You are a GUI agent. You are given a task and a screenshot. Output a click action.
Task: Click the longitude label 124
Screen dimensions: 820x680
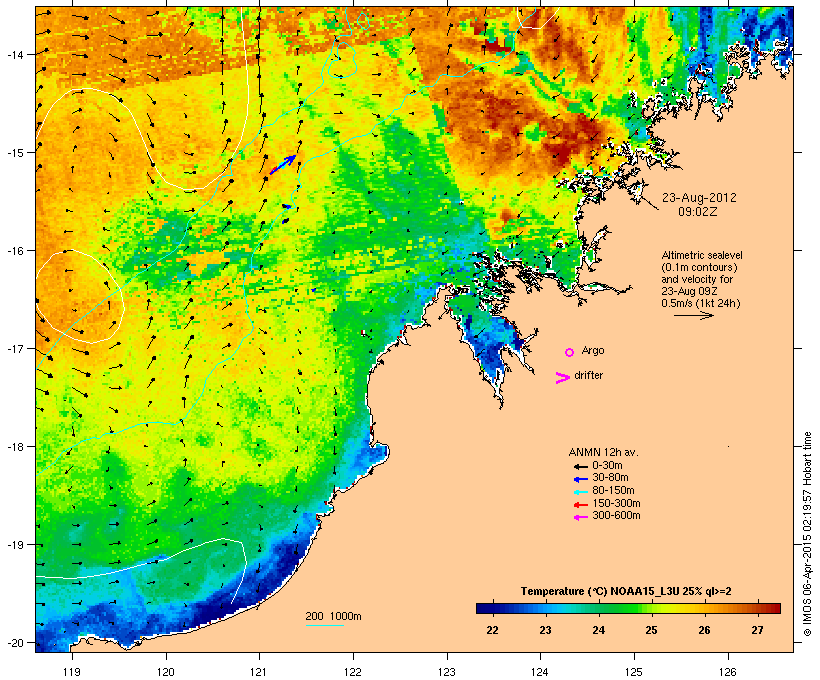(x=540, y=672)
